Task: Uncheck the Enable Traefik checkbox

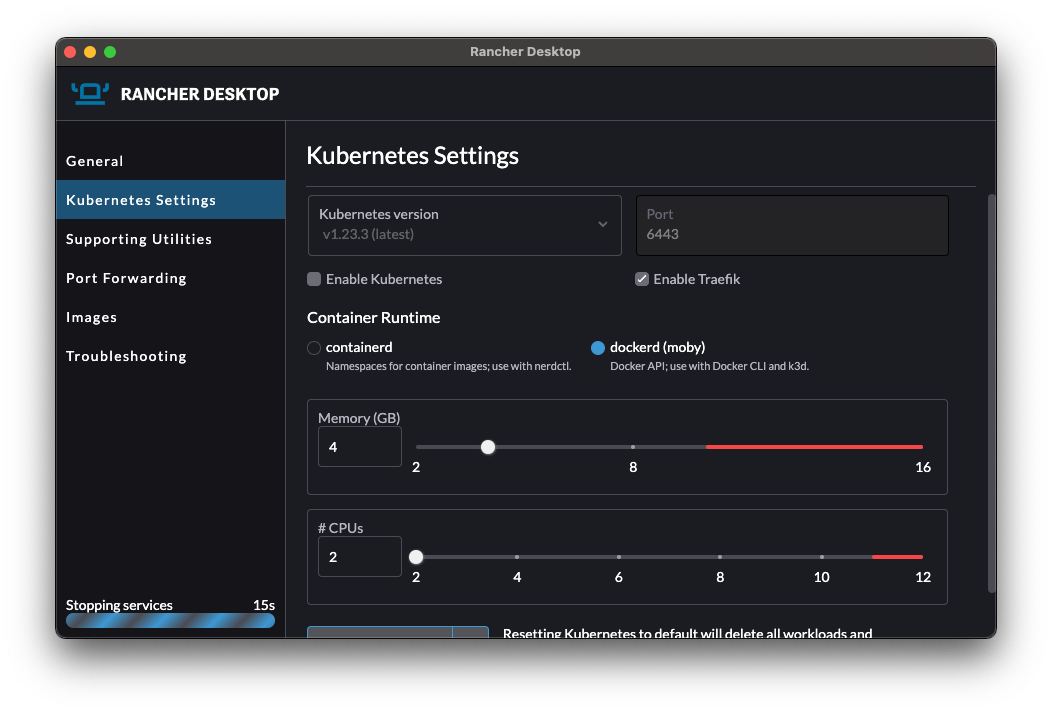Action: pos(642,279)
